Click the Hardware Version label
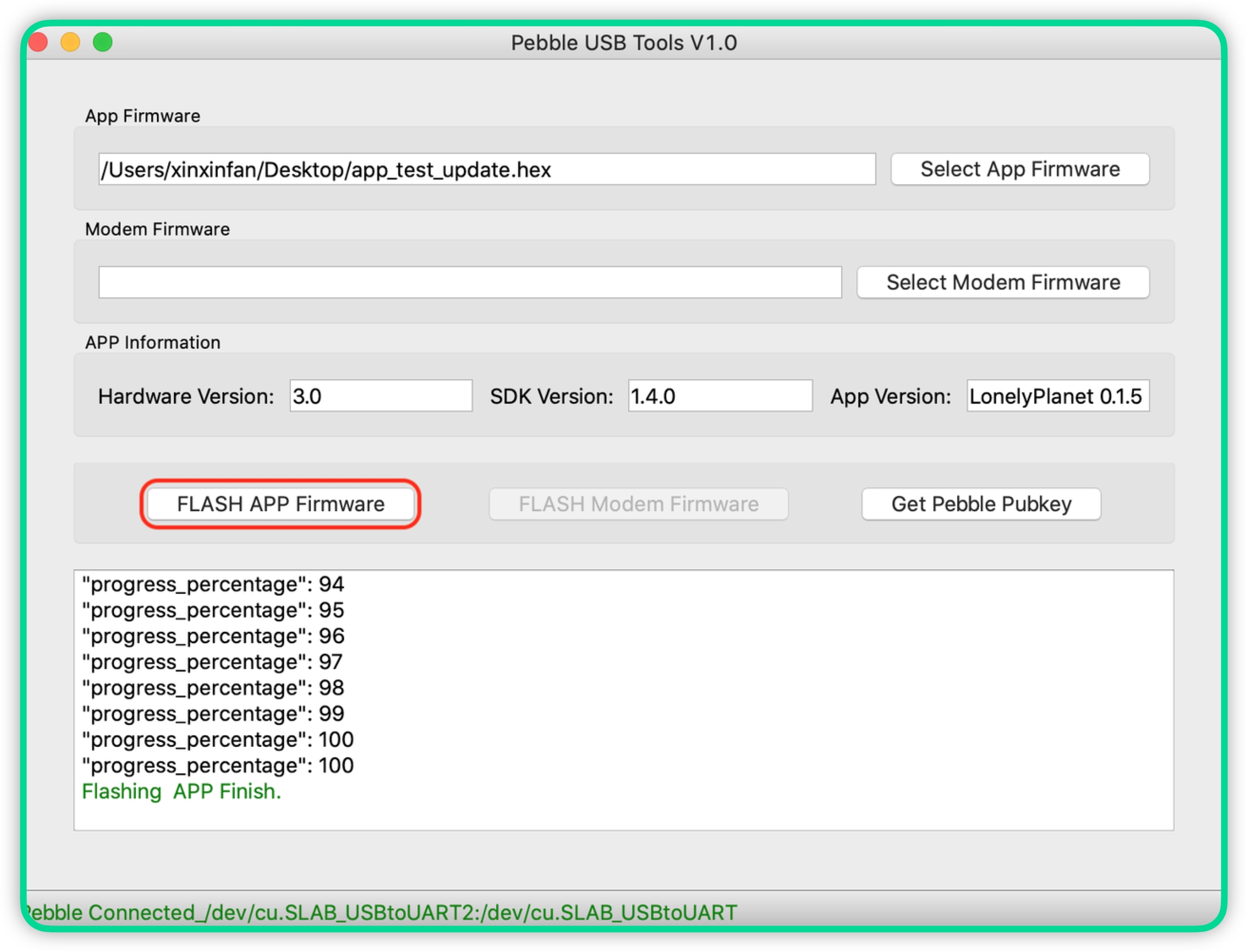Image resolution: width=1248 pixels, height=952 pixels. coord(186,396)
